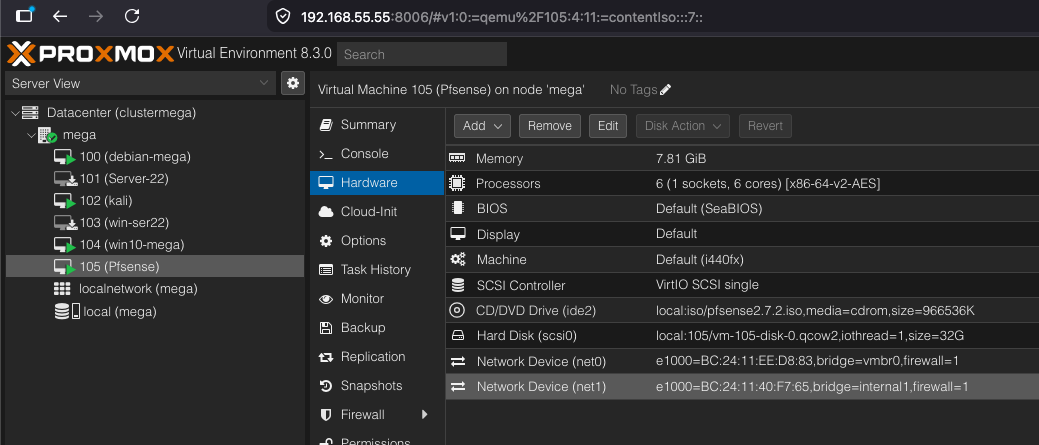Select the pfsense2.7.2.iso CD/DVD value
1039x445 pixels.
(x=815, y=311)
